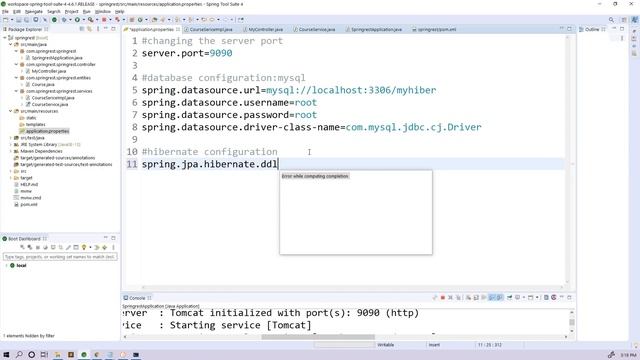Select HELP.md in Package Explorer
This screenshot has height=360, width=640.
tap(29, 184)
